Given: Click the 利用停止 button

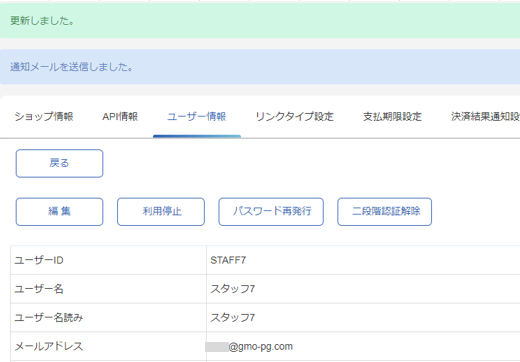Looking at the screenshot, I should coord(161,212).
